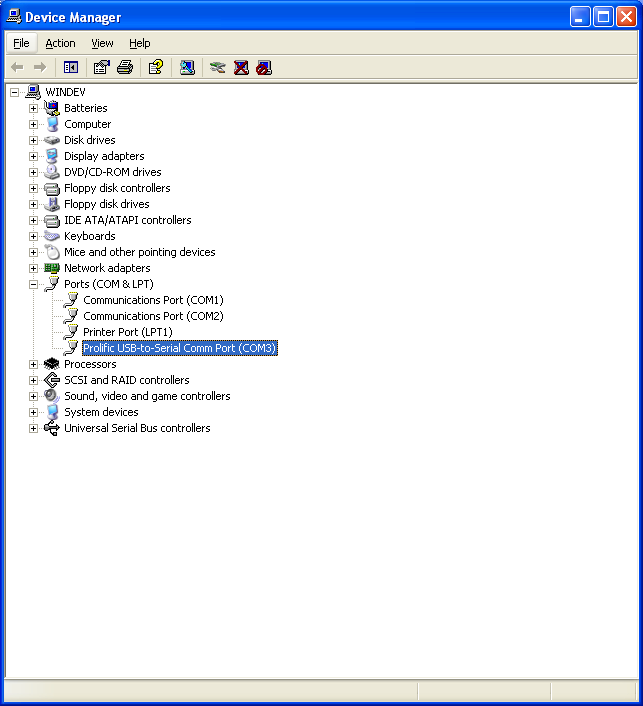This screenshot has height=706, width=643.
Task: Click the Disk drives category icon
Action: pyautogui.click(x=52, y=140)
